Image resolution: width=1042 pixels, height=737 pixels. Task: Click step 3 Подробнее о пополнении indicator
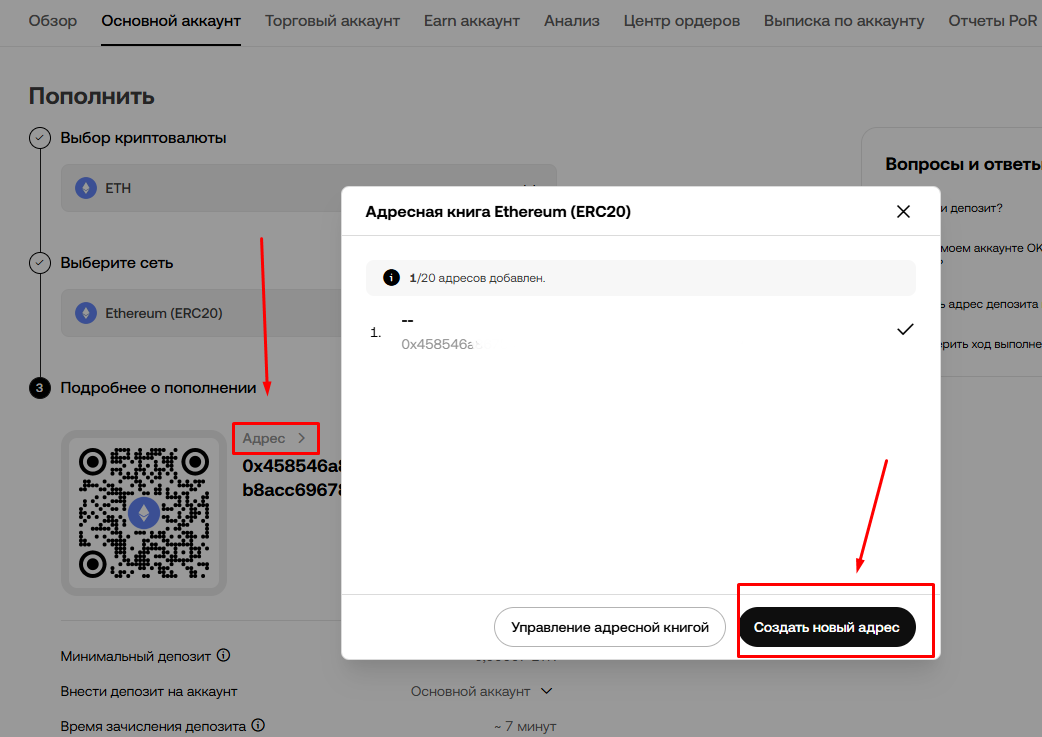[x=40, y=388]
